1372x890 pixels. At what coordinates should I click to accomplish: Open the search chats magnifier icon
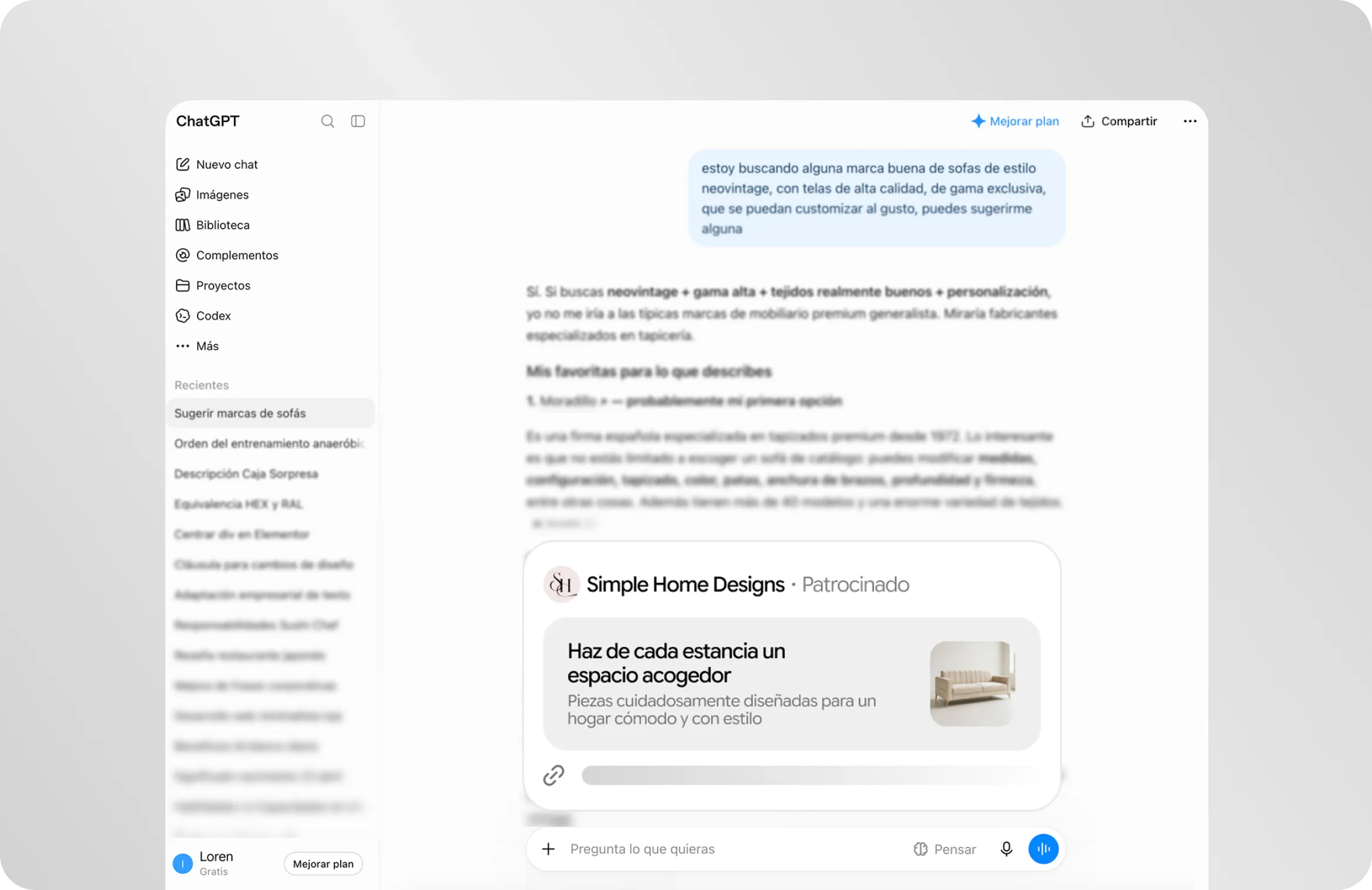coord(327,121)
